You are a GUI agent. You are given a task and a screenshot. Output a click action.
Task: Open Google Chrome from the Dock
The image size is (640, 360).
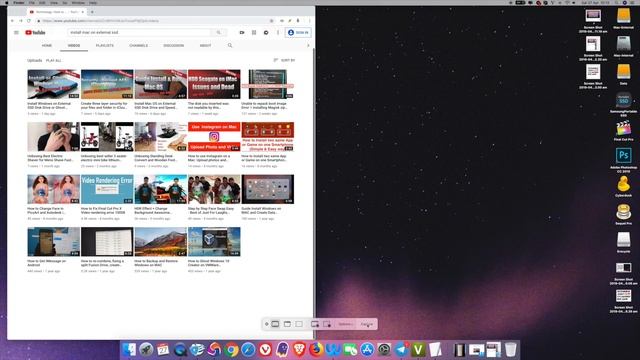coord(231,350)
